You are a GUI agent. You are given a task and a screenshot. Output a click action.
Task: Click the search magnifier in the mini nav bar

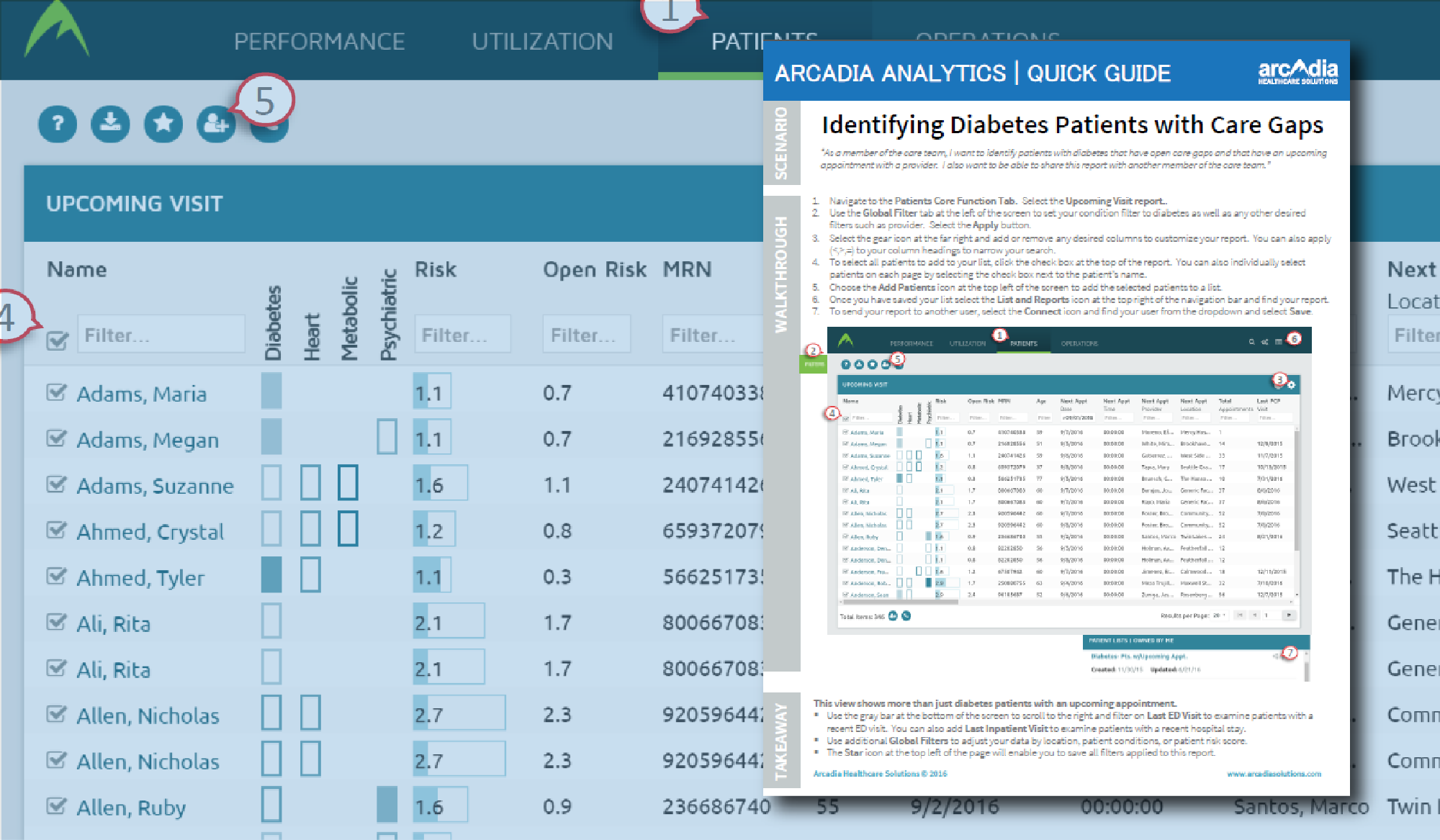[1251, 343]
